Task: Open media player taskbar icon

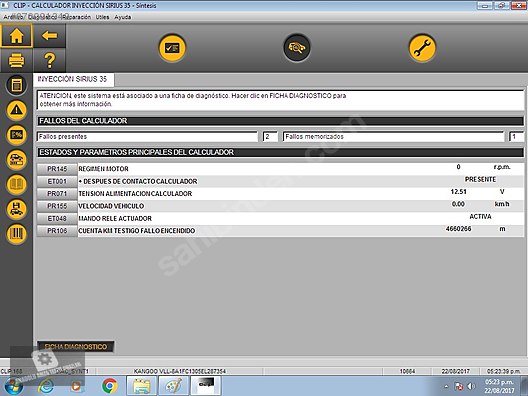Action: pos(77,386)
